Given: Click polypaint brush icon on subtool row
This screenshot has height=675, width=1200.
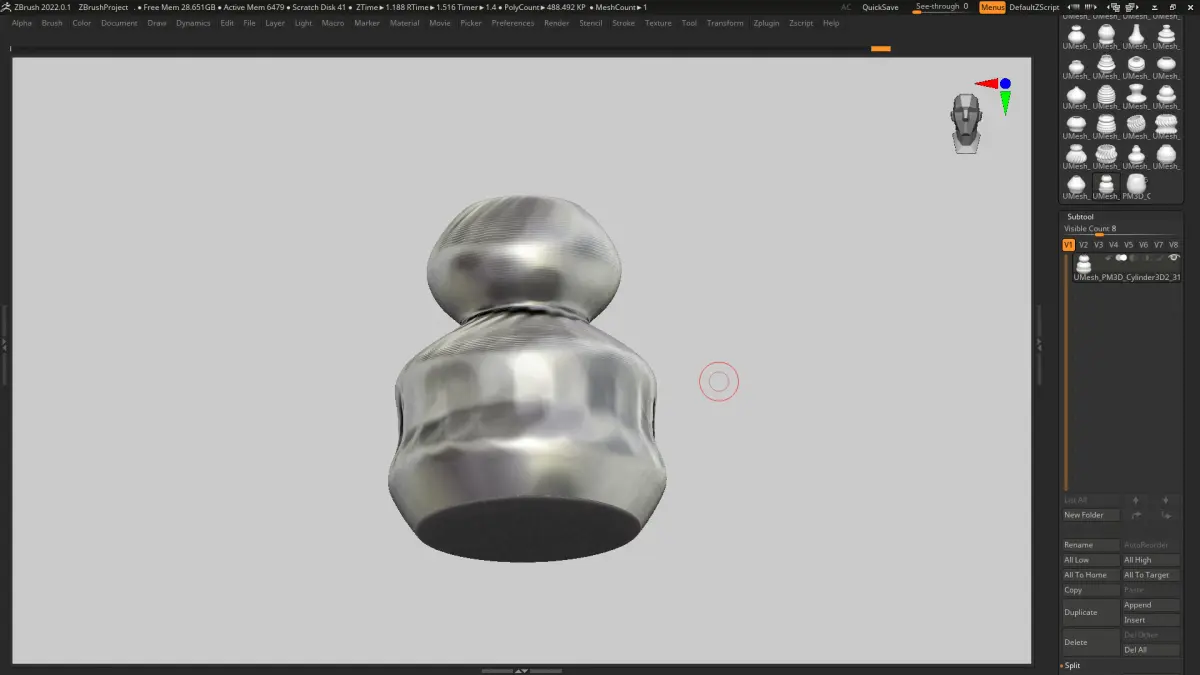Looking at the screenshot, I should pyautogui.click(x=1159, y=258).
